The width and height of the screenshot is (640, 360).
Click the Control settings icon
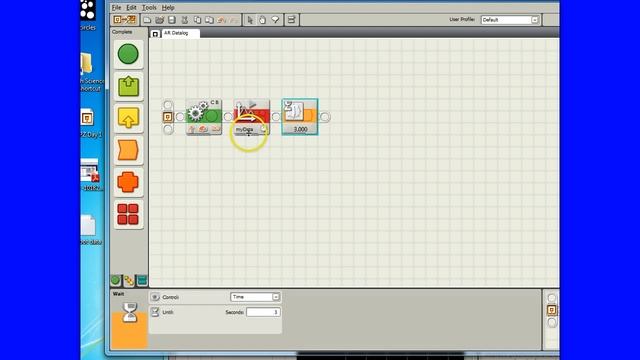155,297
